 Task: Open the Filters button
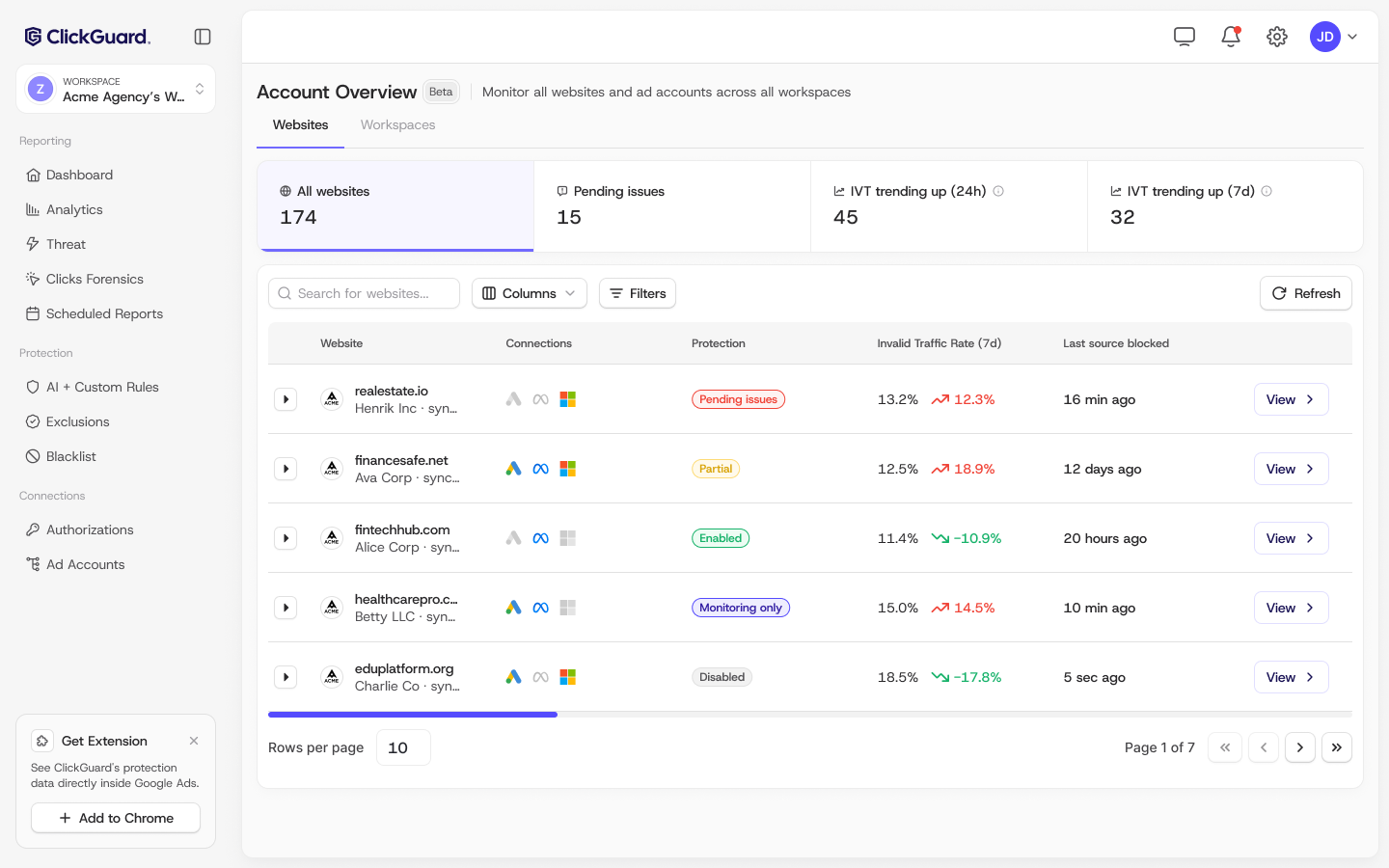click(638, 293)
